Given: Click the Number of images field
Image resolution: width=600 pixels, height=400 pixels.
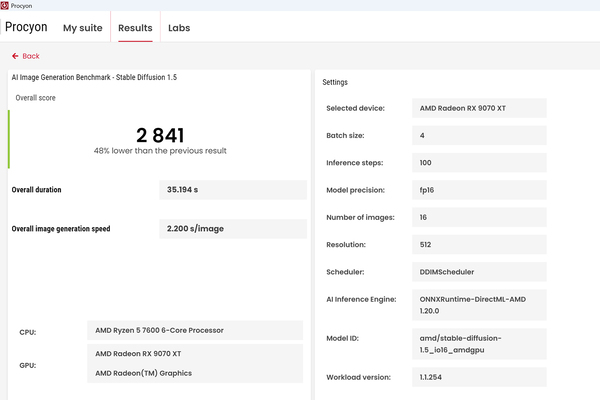Looking at the screenshot, I should click(x=479, y=217).
